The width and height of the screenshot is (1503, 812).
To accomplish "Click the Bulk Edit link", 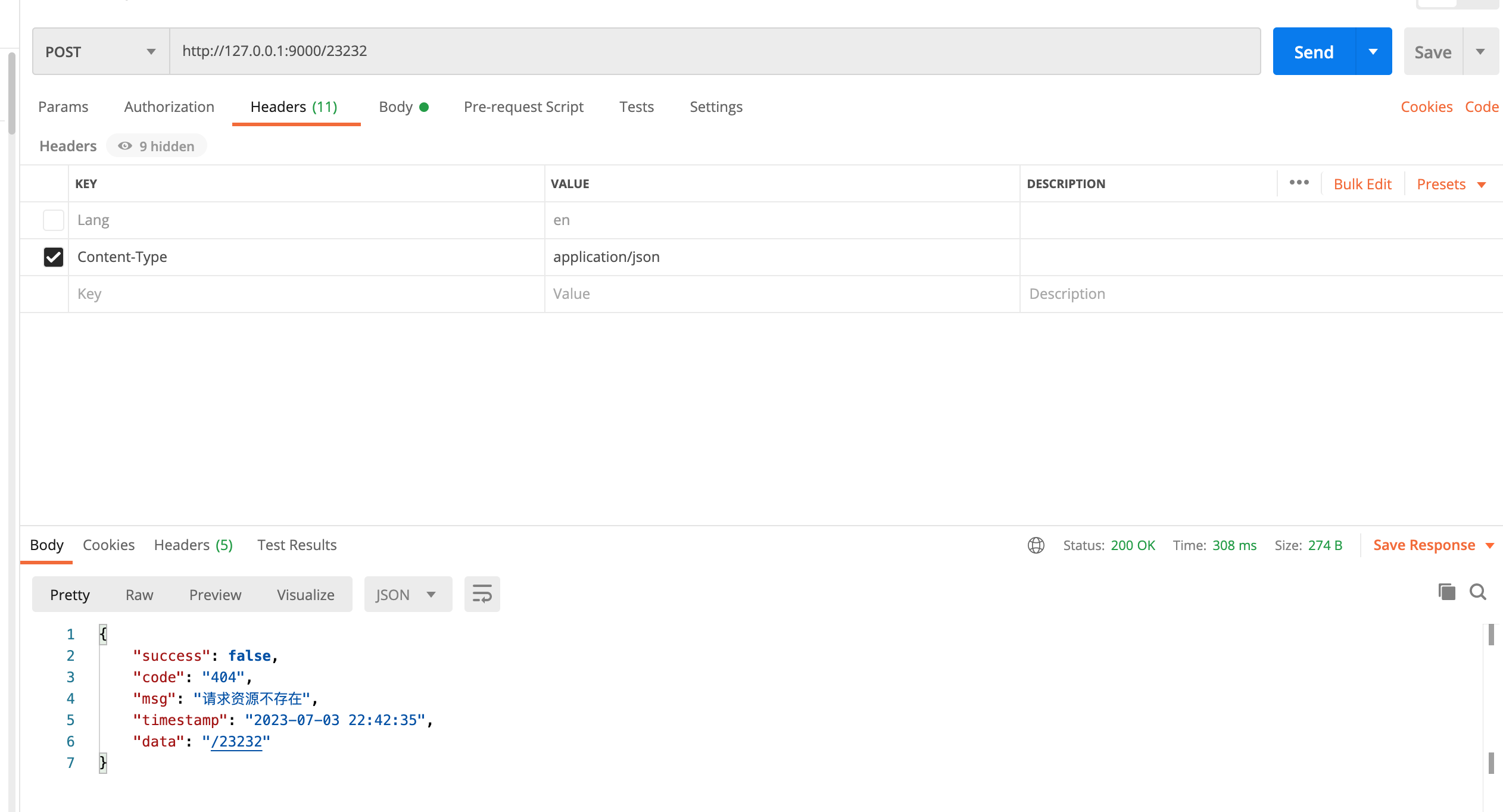I will (x=1362, y=185).
